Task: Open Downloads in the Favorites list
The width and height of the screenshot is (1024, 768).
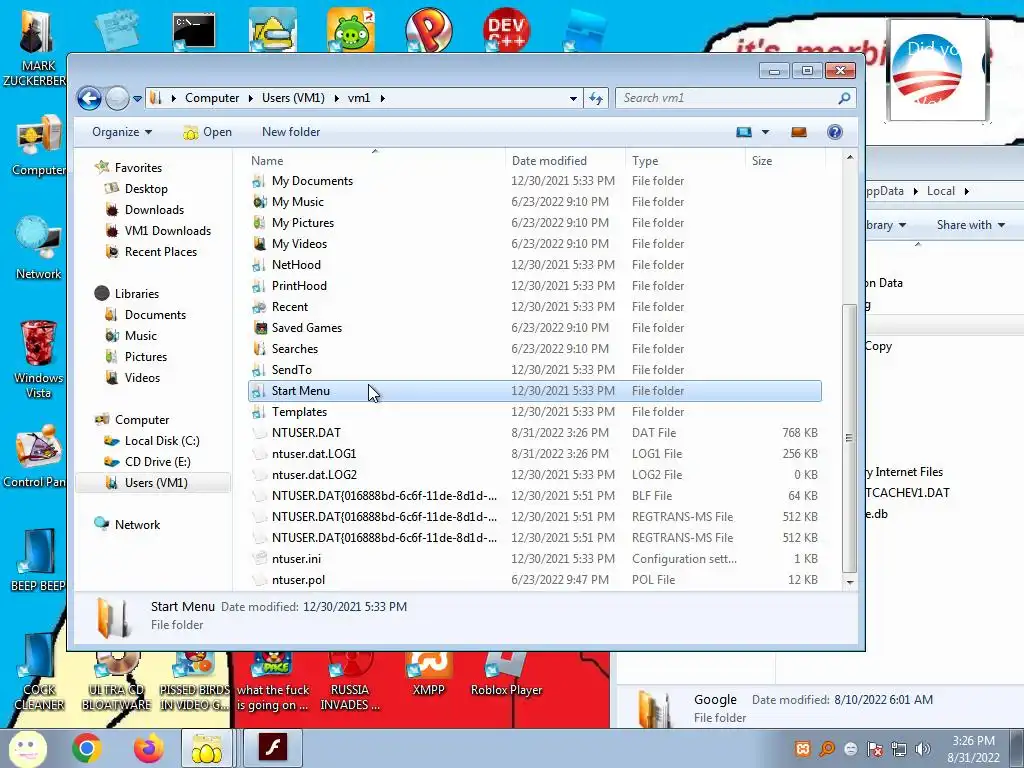Action: [154, 210]
